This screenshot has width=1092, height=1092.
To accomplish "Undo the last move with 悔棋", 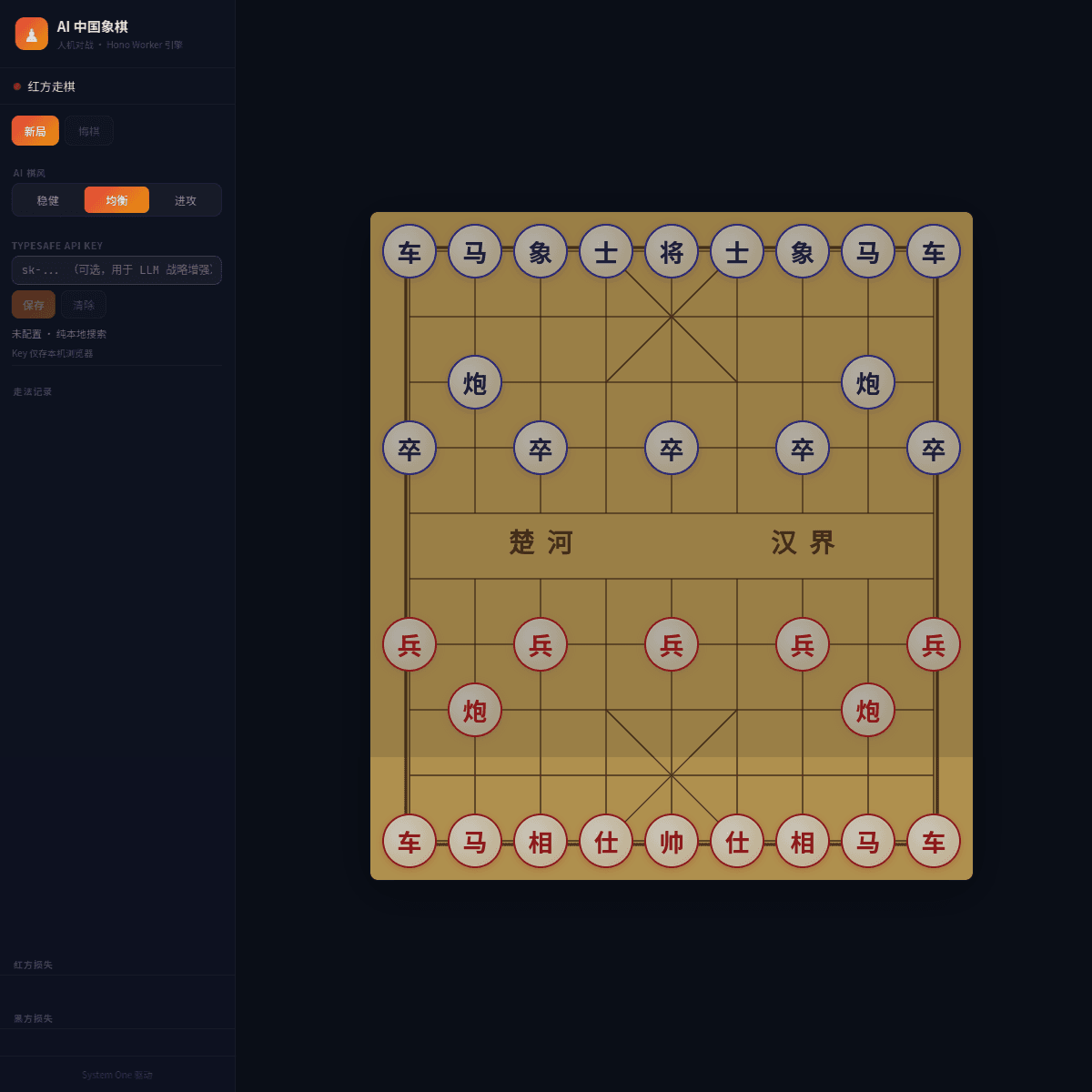I will (89, 131).
